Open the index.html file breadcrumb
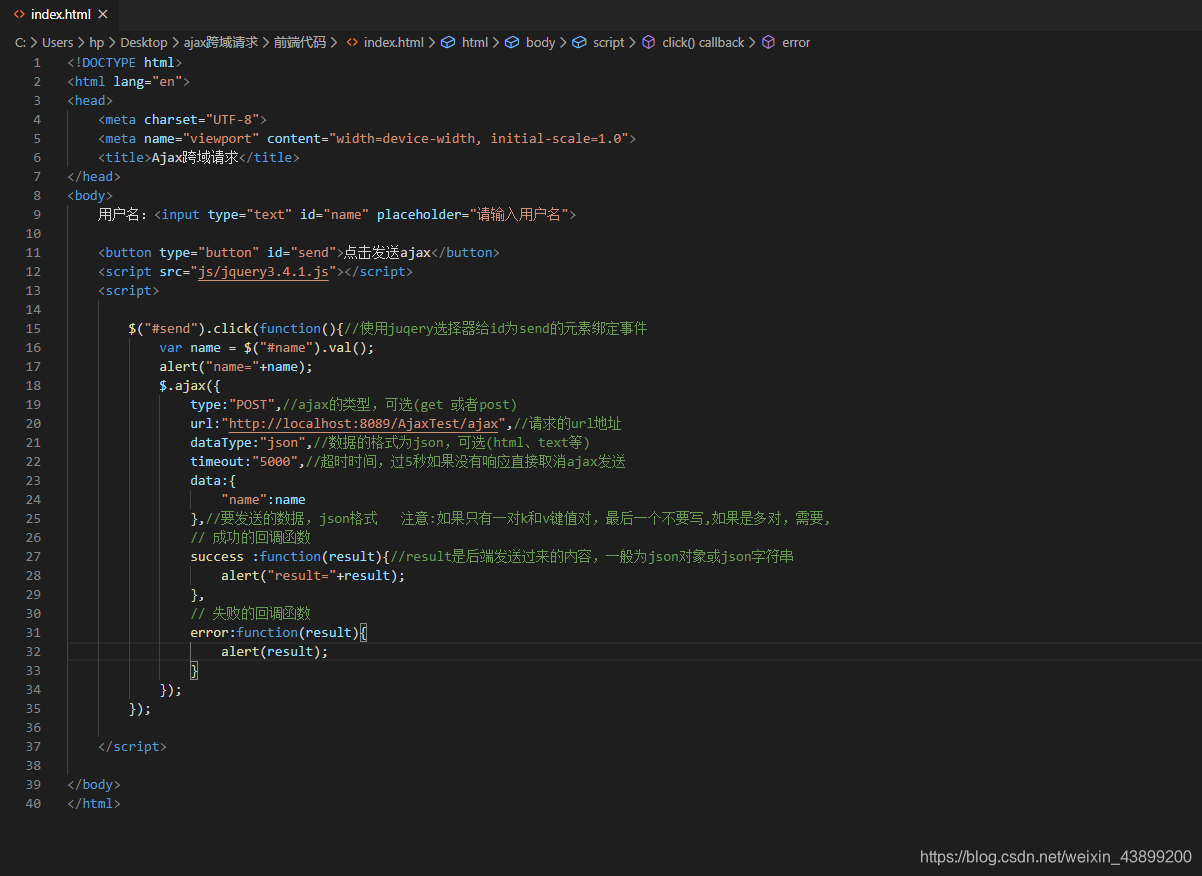Viewport: 1202px width, 876px height. (385, 42)
